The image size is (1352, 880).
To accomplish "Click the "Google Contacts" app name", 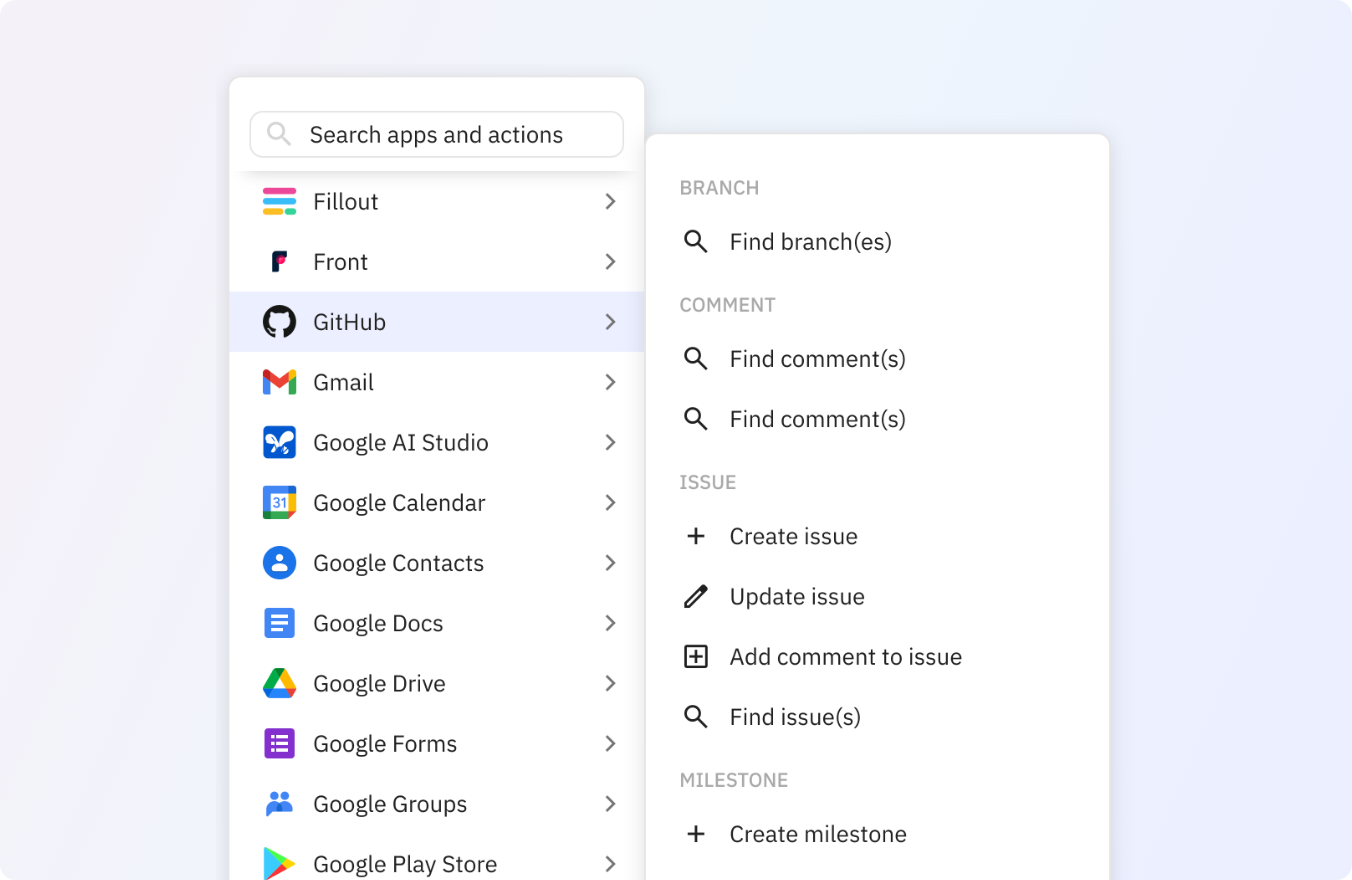I will (399, 563).
